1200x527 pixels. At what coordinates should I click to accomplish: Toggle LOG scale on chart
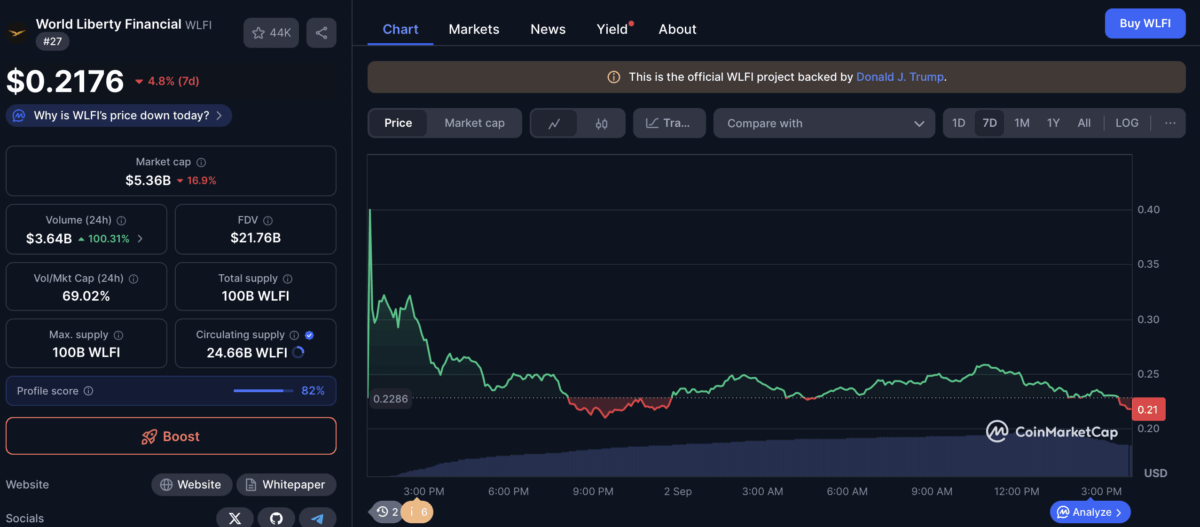click(x=1127, y=123)
